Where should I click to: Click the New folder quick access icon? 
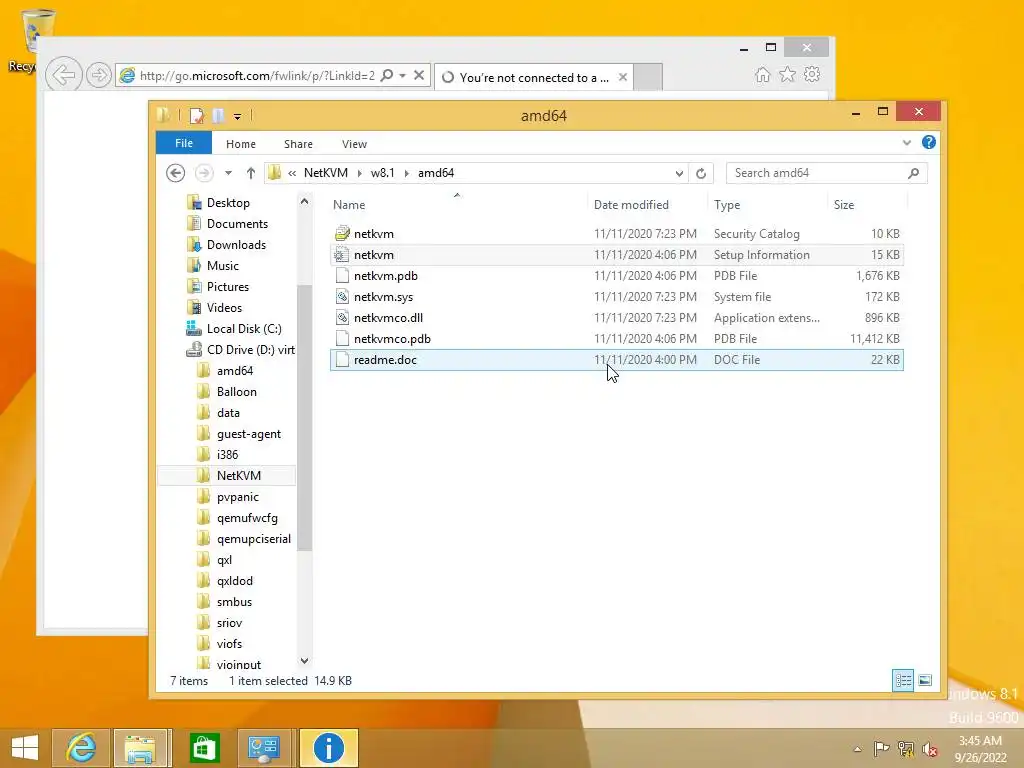[218, 116]
